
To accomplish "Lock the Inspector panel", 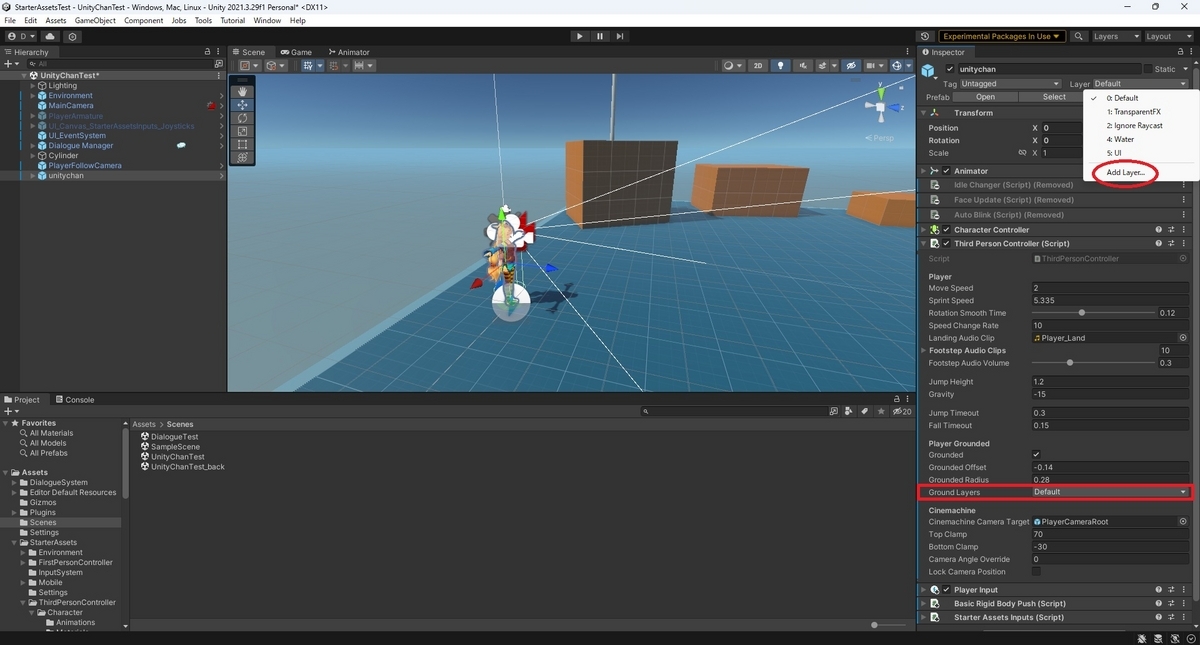I will point(1180,52).
